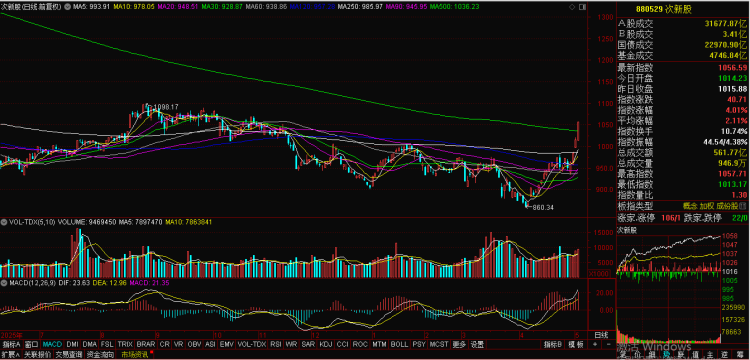Image resolution: width=750 pixels, height=360 pixels.
Task: Open the 模板 template menu
Action: [x=576, y=344]
